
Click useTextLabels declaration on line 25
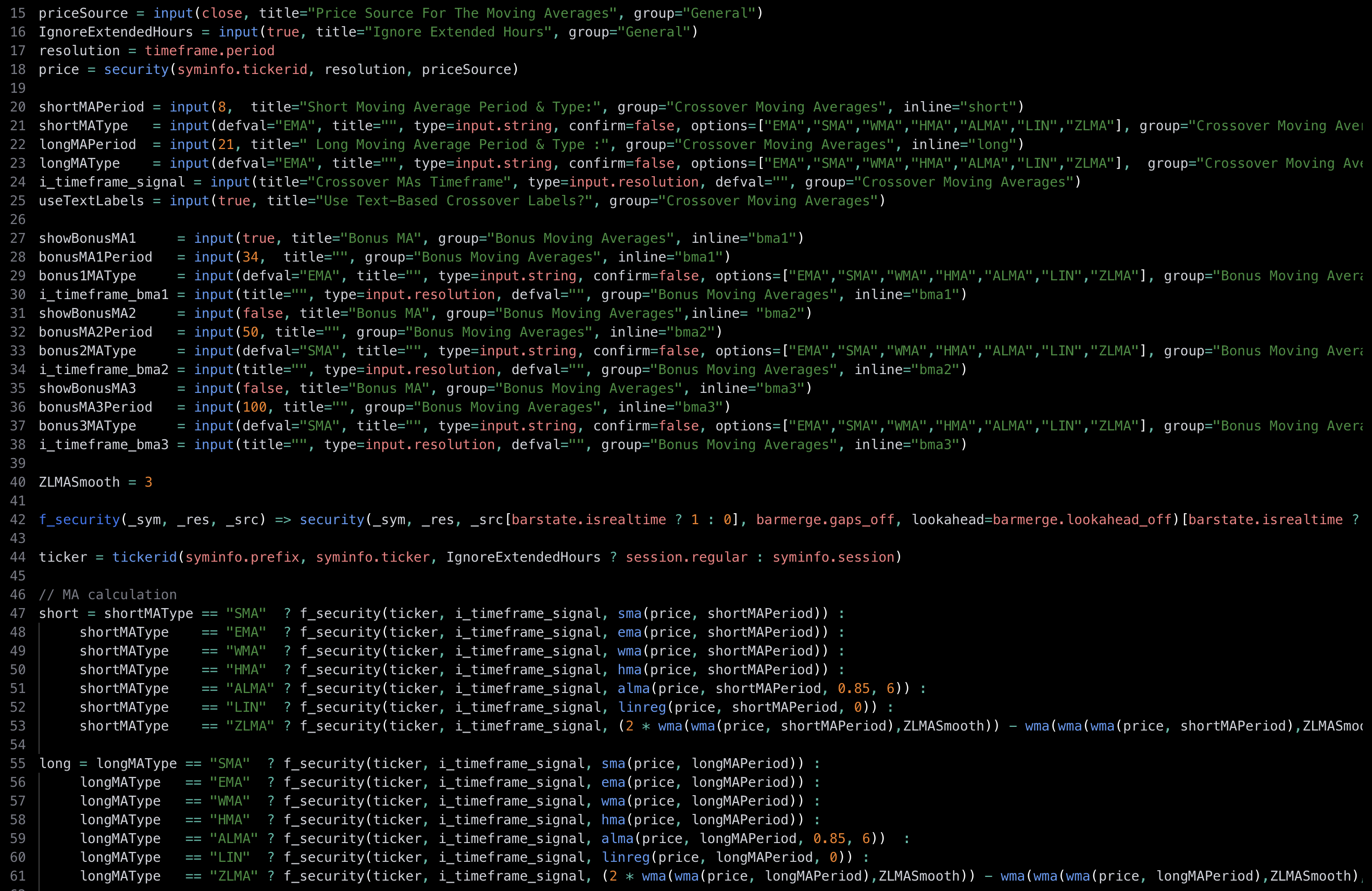point(92,201)
